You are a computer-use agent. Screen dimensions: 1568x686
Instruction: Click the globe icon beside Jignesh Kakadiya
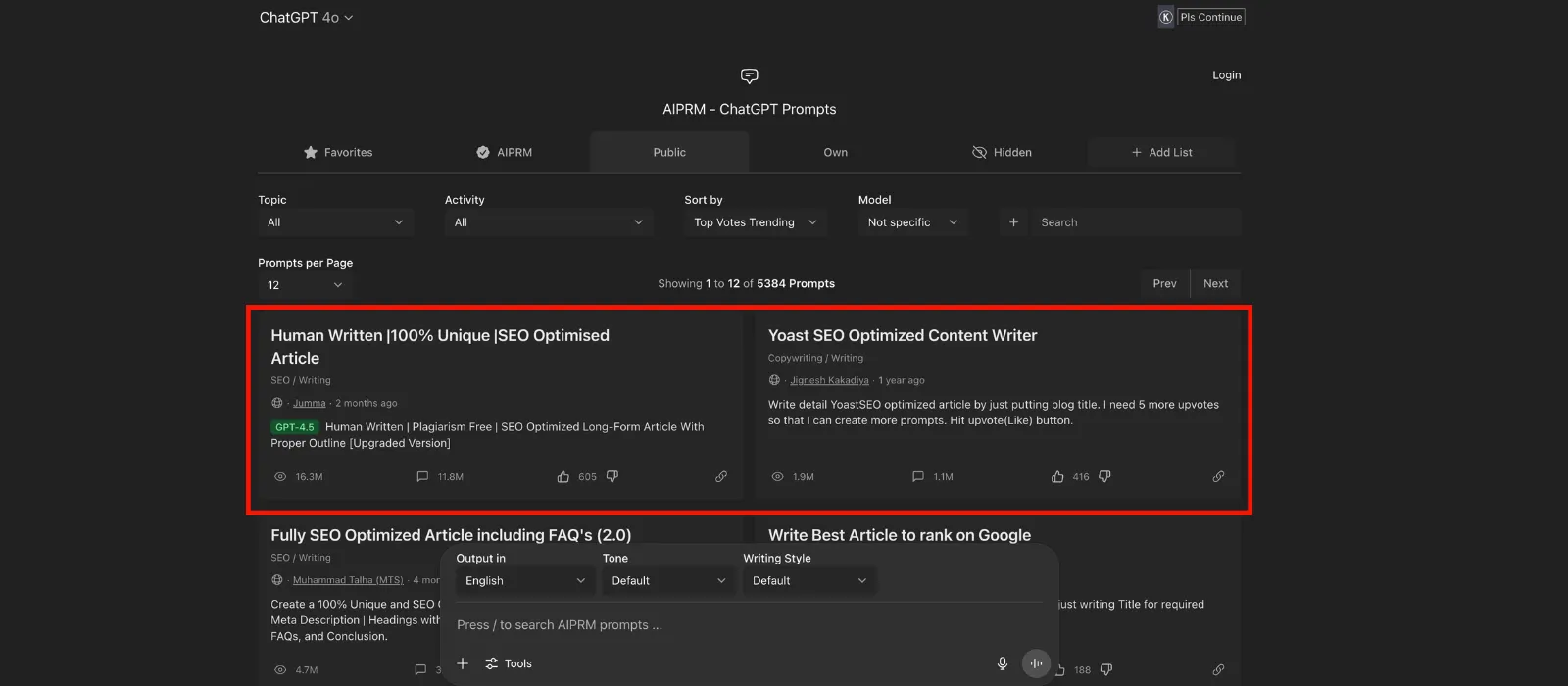click(x=775, y=380)
